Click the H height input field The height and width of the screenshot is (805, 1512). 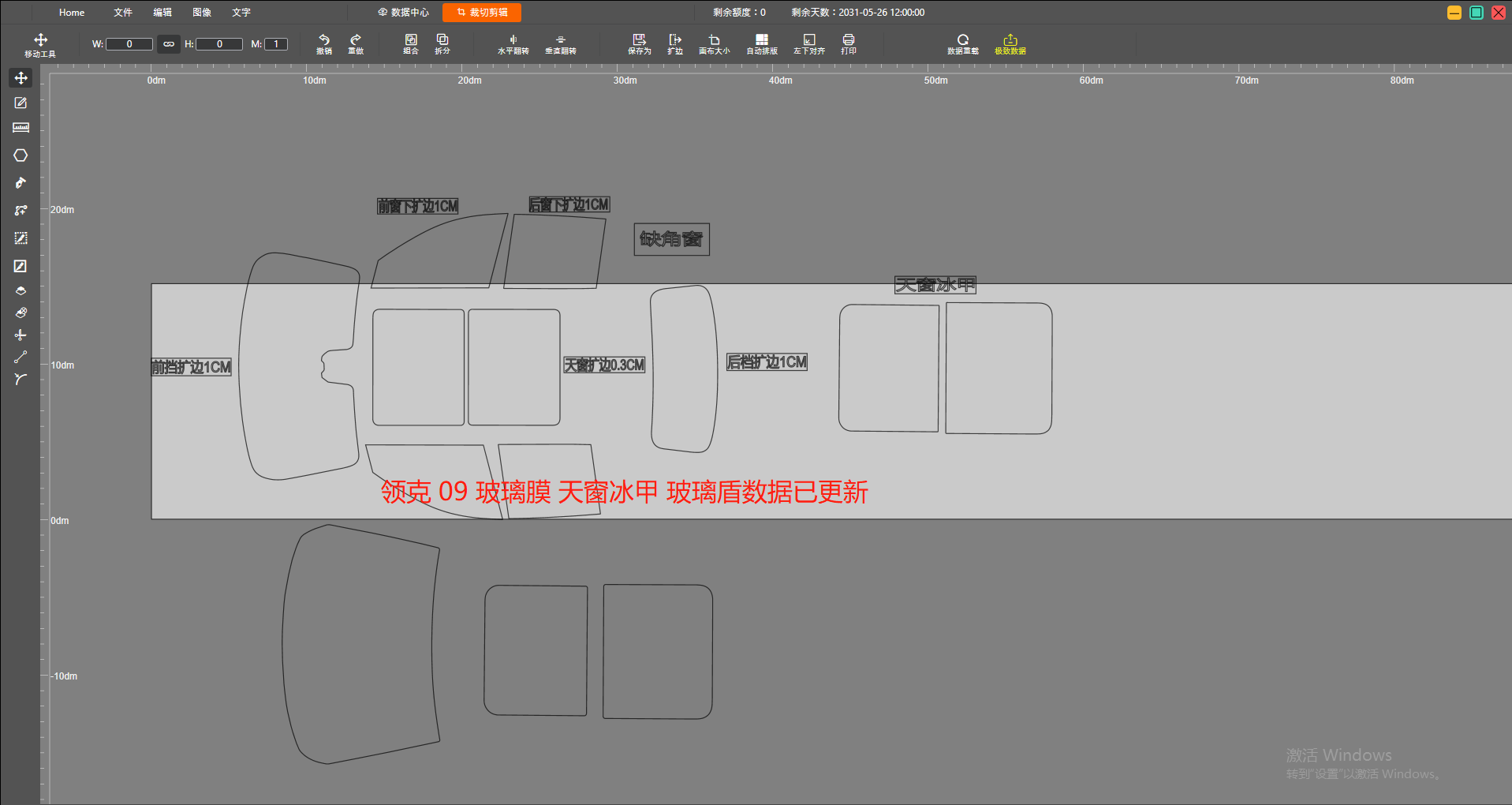tap(219, 44)
